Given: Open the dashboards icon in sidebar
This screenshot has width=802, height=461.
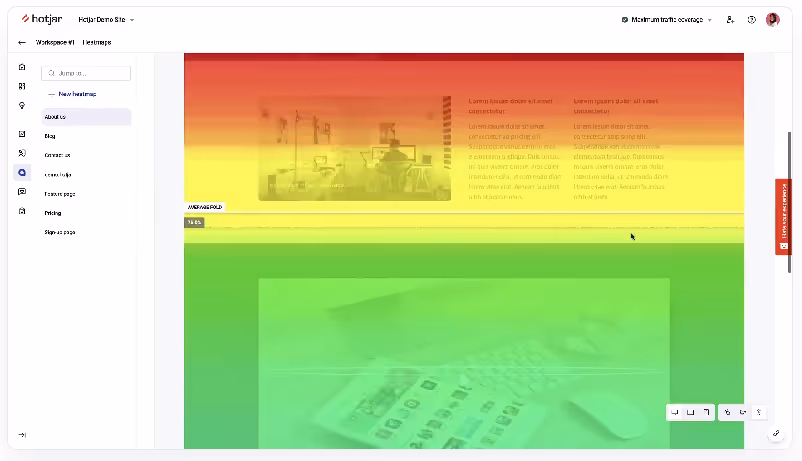Looking at the screenshot, I should pyautogui.click(x=22, y=86).
